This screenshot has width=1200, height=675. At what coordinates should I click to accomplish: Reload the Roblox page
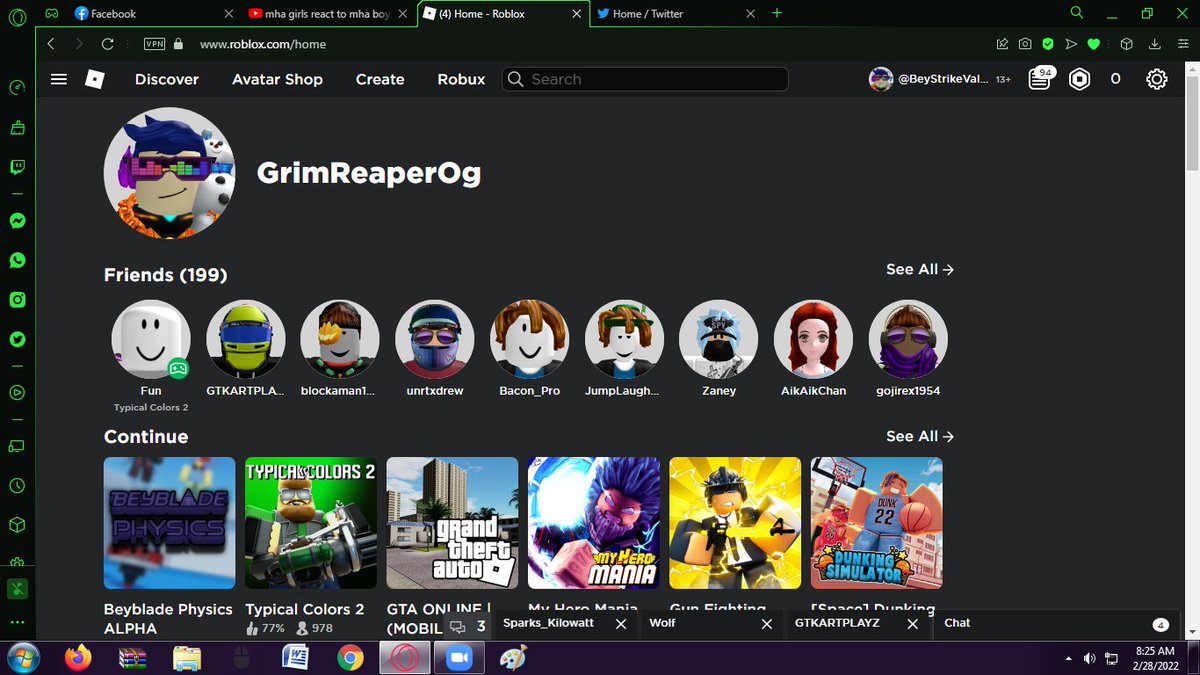tap(107, 44)
